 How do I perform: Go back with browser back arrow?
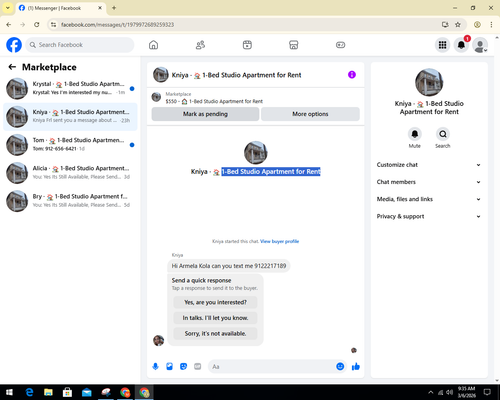pyautogui.click(x=9, y=25)
